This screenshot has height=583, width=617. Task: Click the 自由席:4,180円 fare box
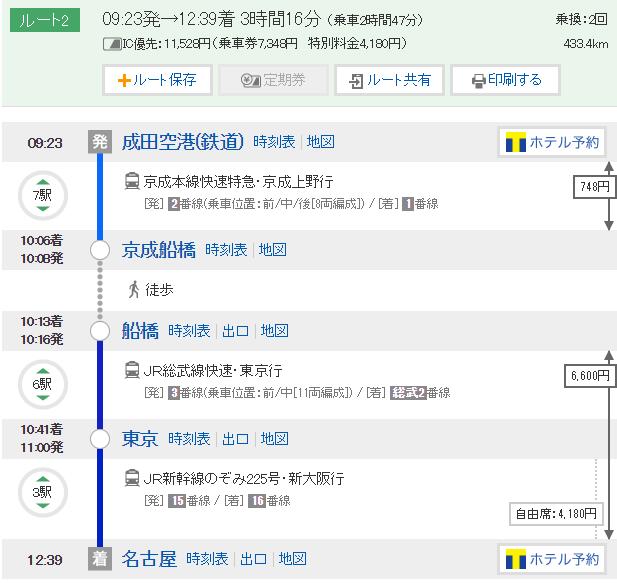pyautogui.click(x=556, y=514)
